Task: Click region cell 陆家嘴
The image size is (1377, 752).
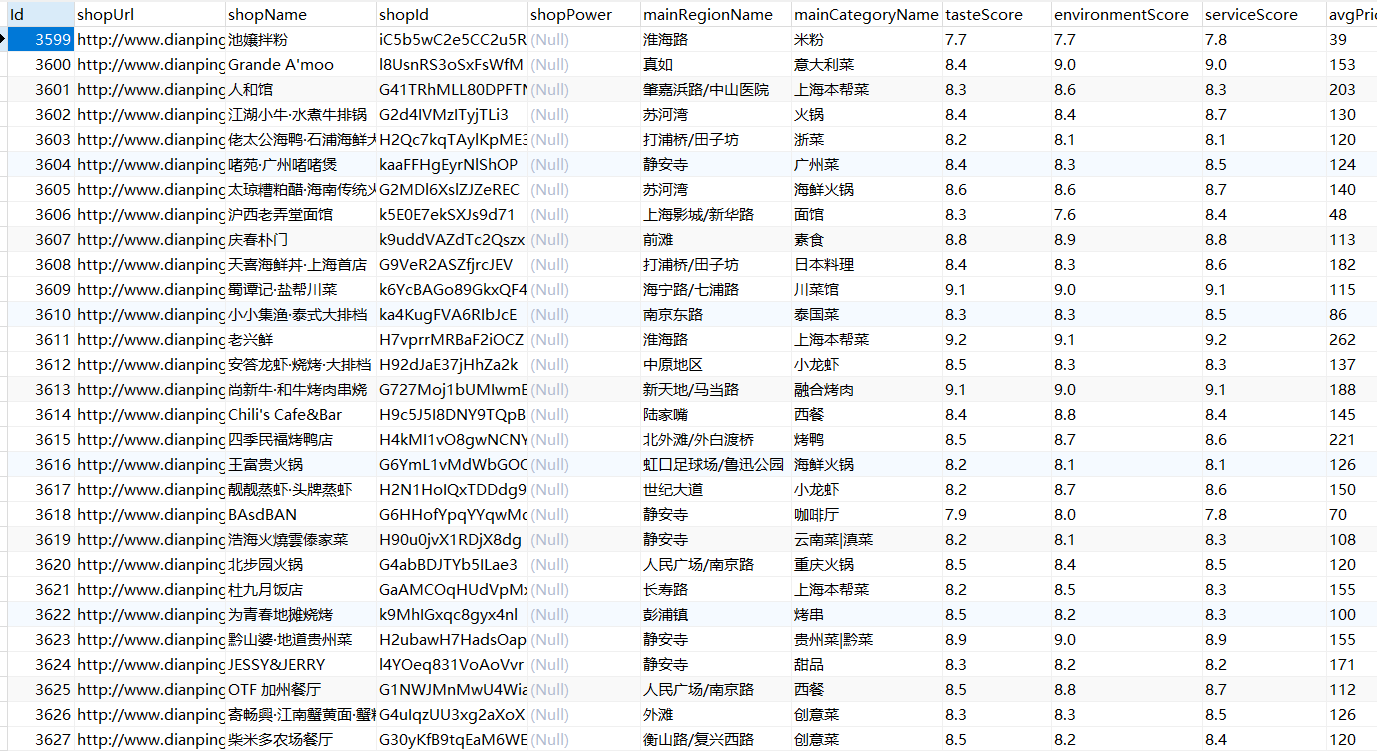Action: [716, 415]
